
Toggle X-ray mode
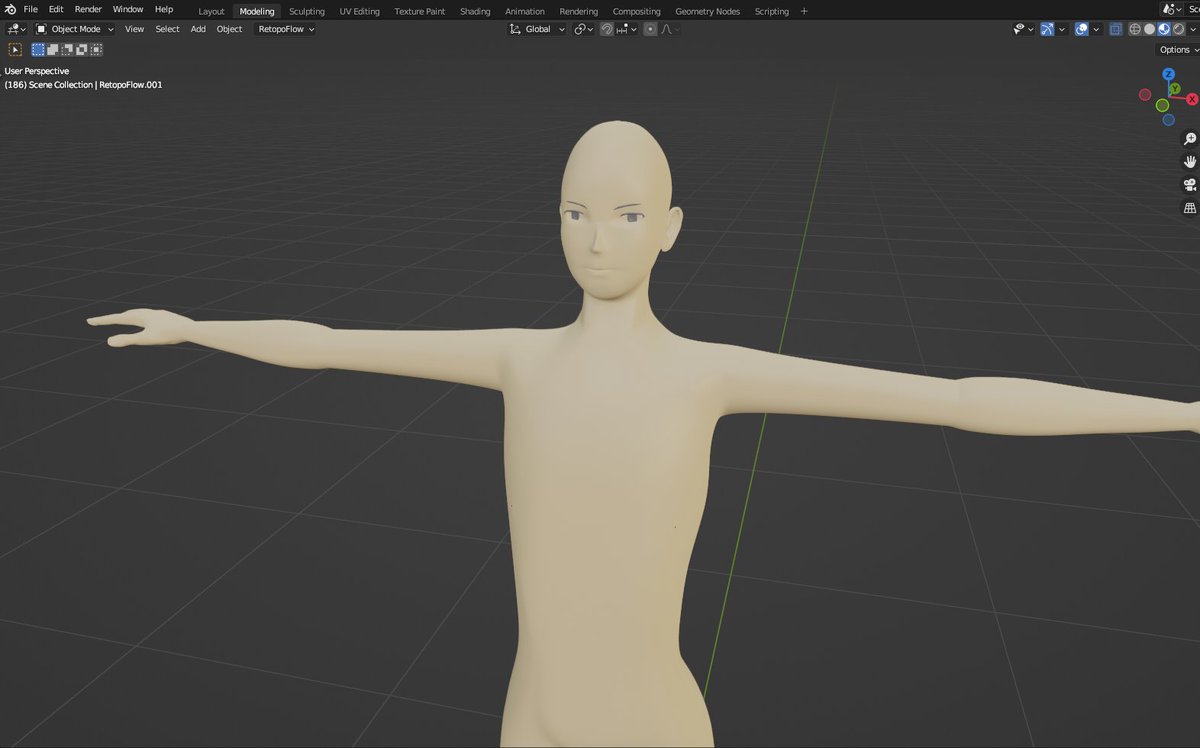click(x=1115, y=29)
